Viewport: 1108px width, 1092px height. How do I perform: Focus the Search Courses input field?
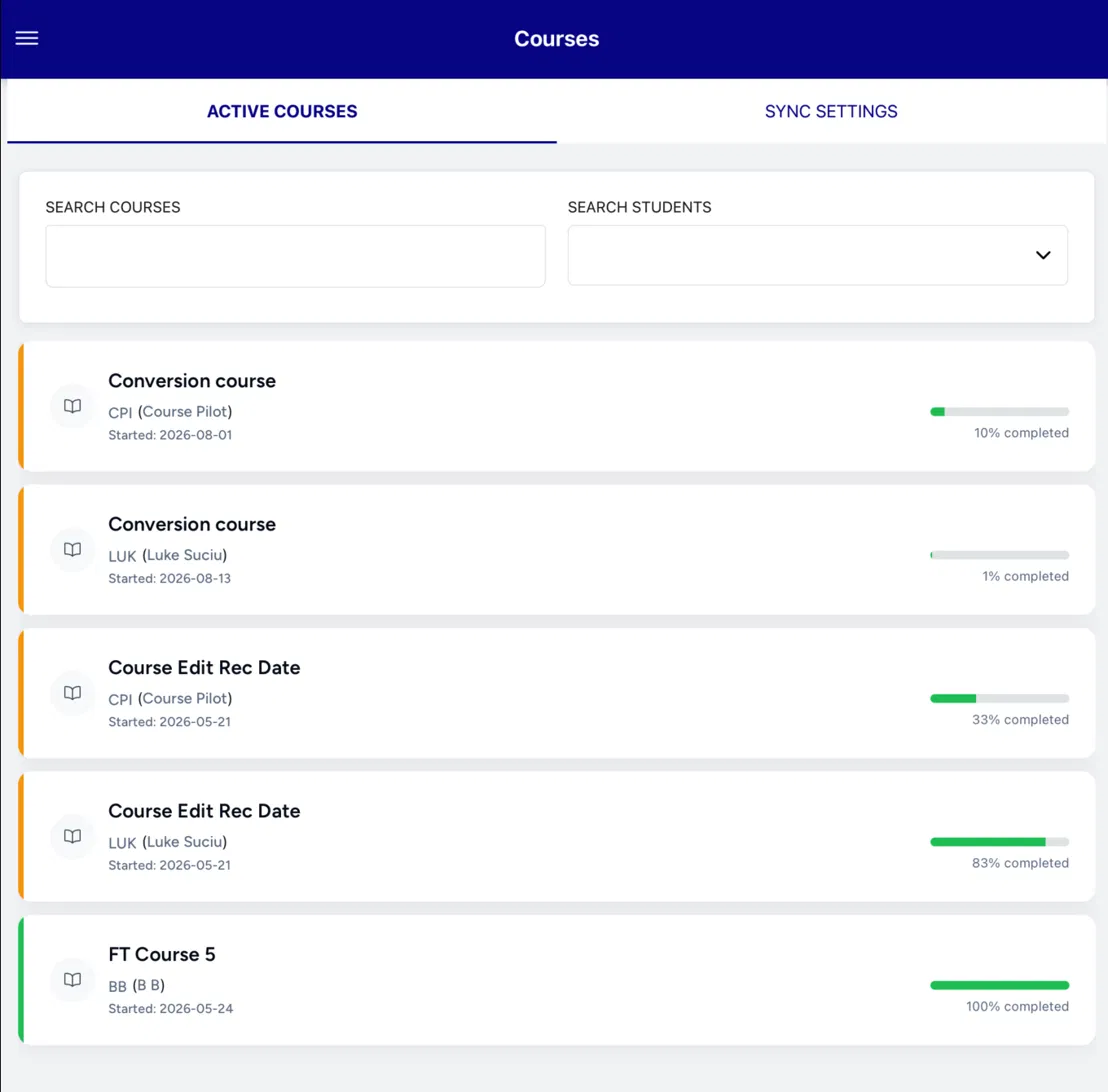[295, 256]
